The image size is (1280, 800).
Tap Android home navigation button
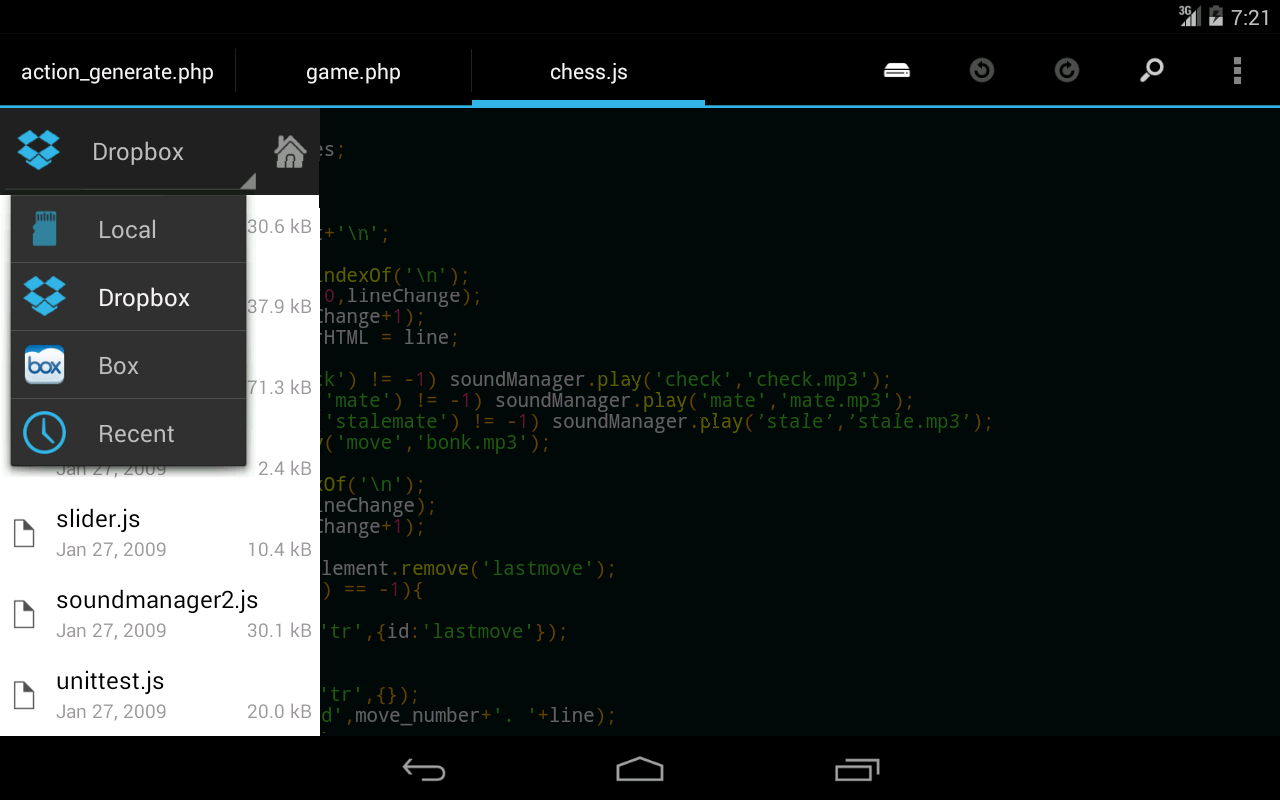pyautogui.click(x=640, y=769)
